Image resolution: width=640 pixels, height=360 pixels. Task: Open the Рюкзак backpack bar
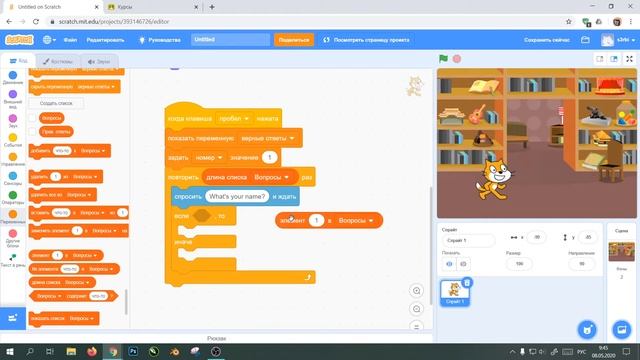pyautogui.click(x=216, y=338)
